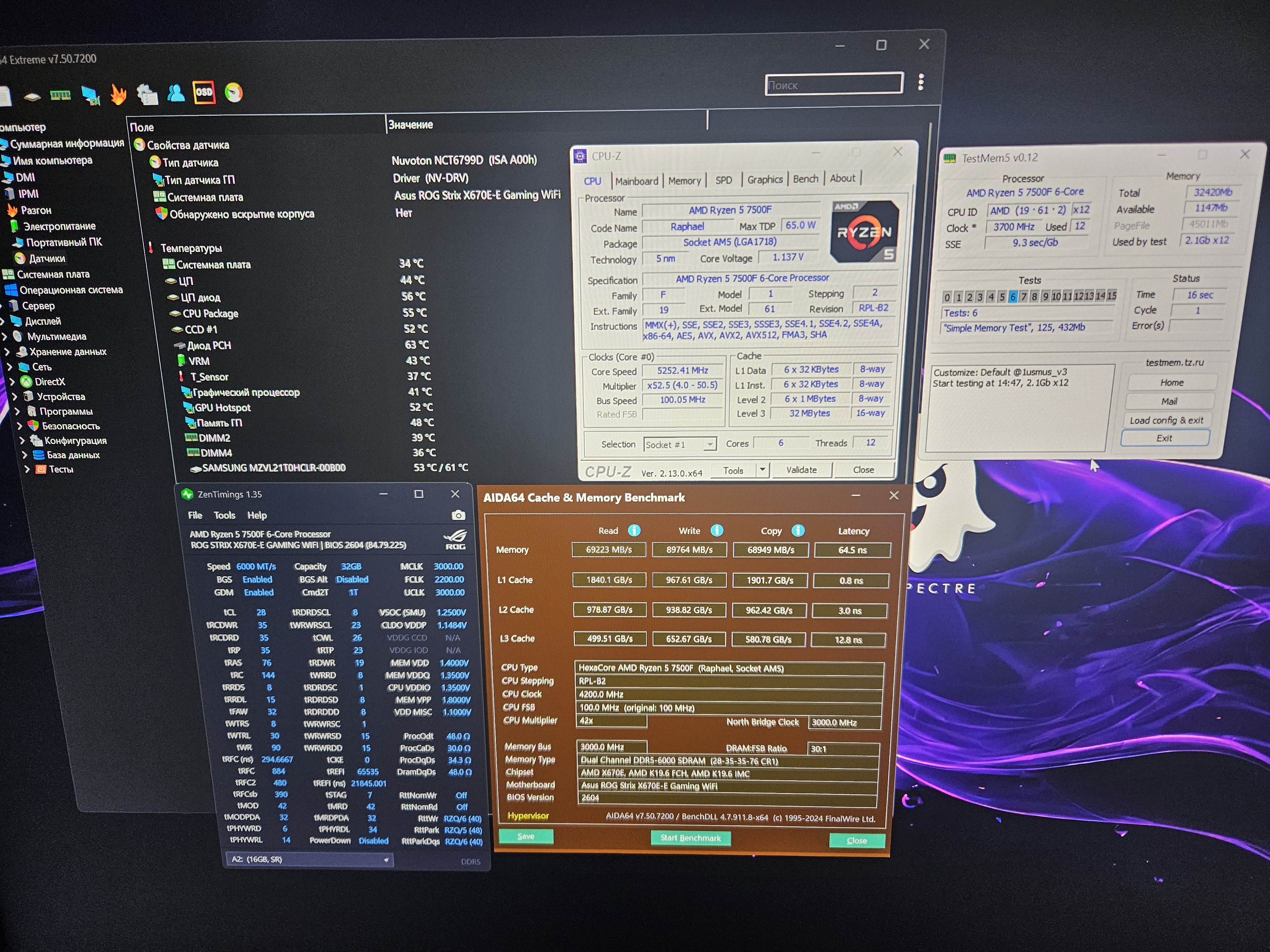Open the system stability test flame icon
Image resolution: width=1270 pixels, height=952 pixels.
point(118,94)
